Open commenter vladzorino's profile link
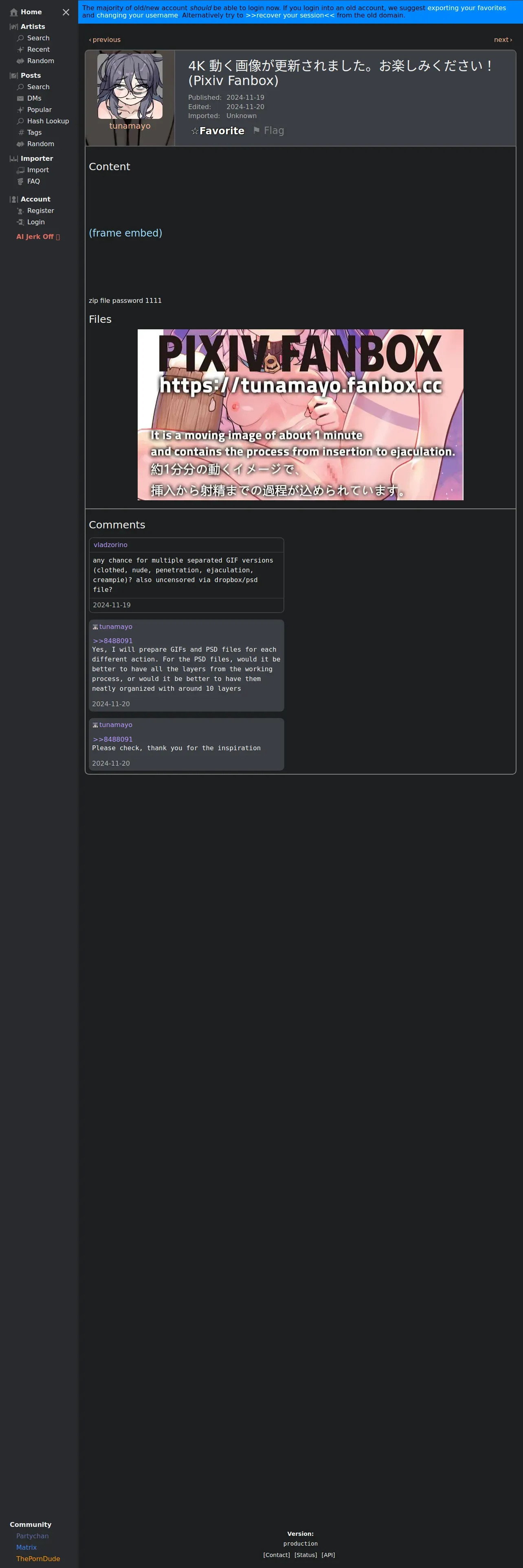Image resolution: width=523 pixels, height=1568 pixels. (x=110, y=545)
